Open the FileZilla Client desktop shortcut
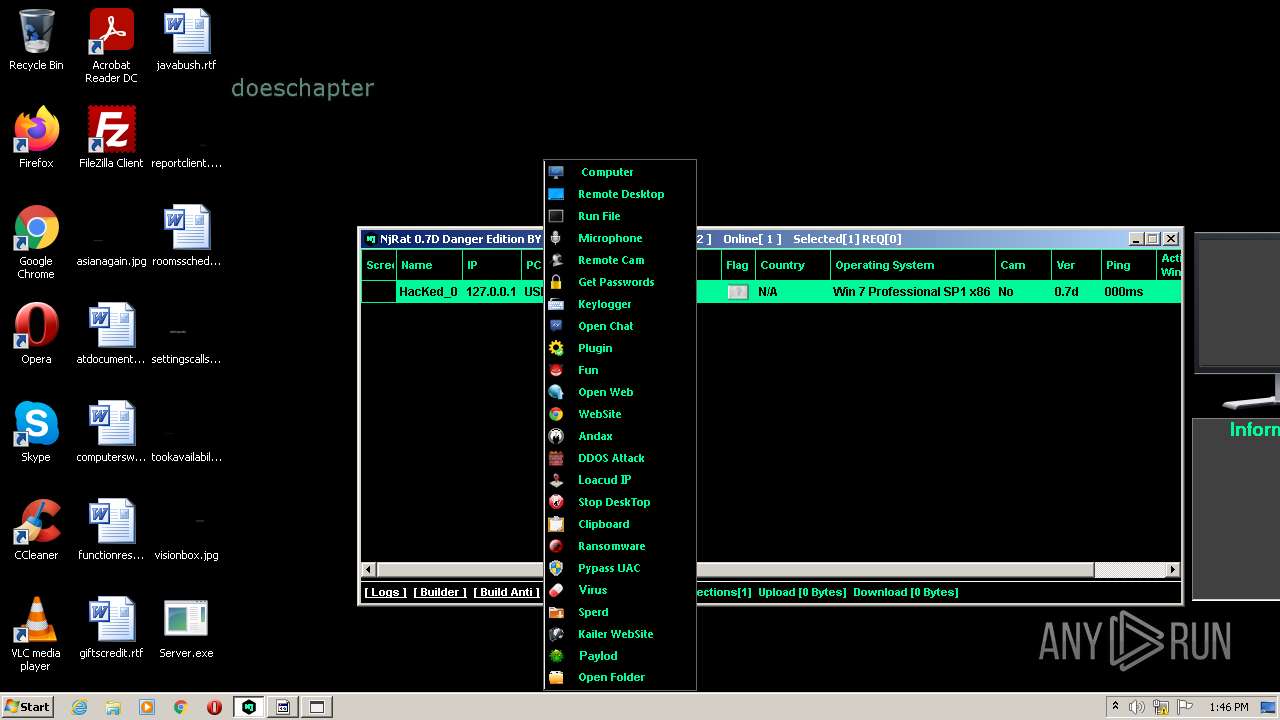 point(111,138)
